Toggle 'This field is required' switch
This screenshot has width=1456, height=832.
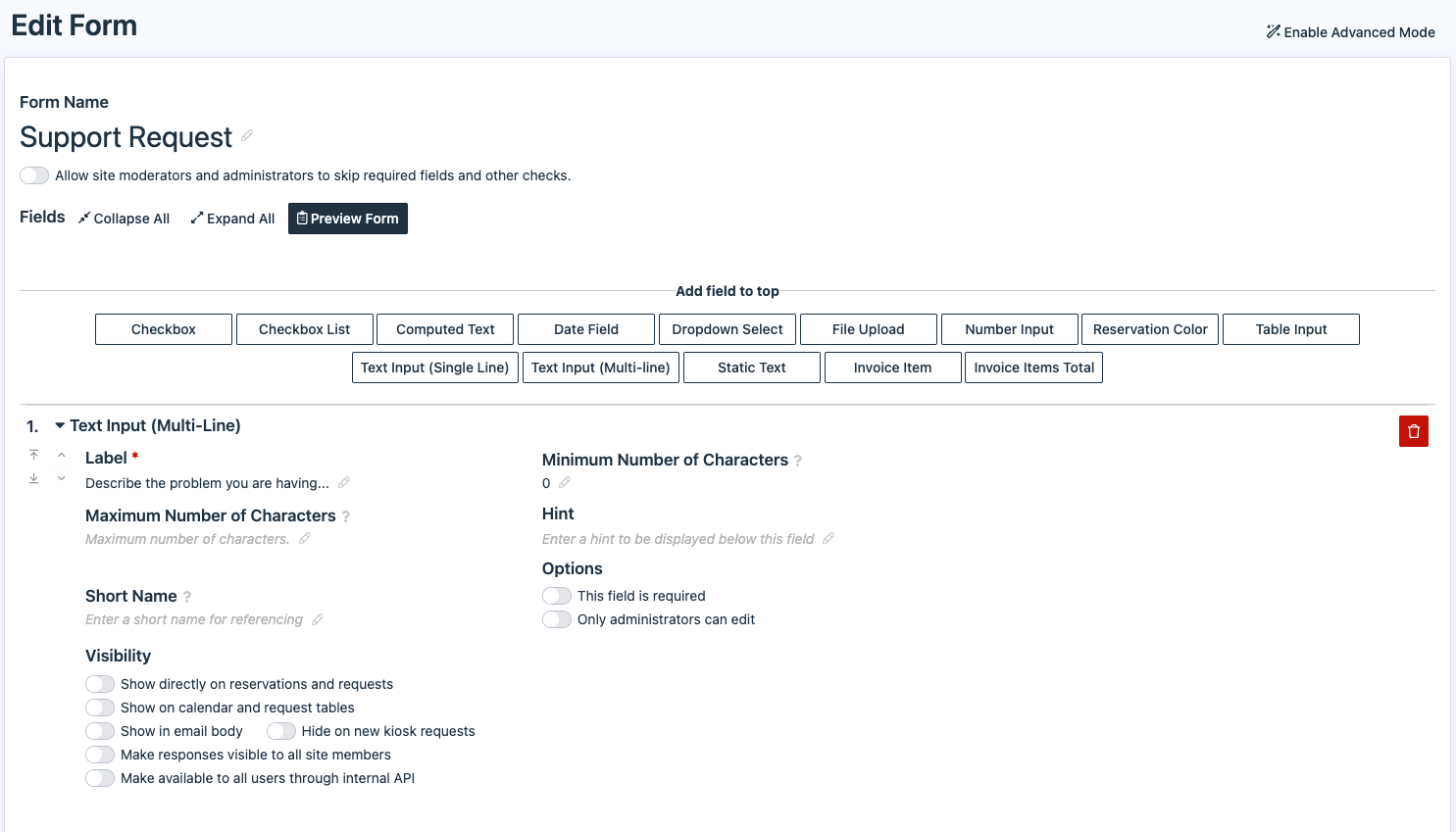[x=557, y=596]
